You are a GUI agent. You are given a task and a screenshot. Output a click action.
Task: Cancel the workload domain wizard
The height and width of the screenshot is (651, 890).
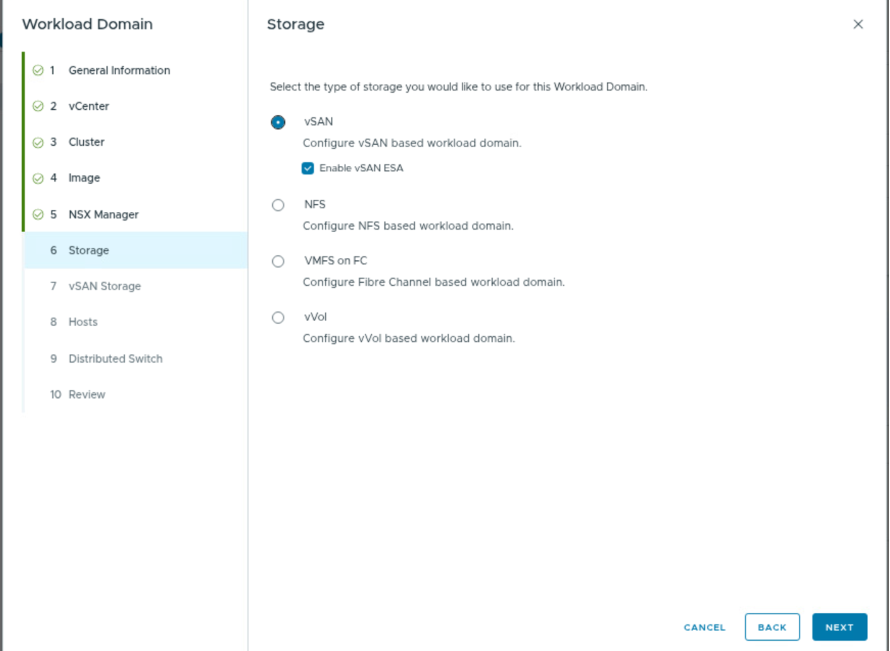click(704, 627)
